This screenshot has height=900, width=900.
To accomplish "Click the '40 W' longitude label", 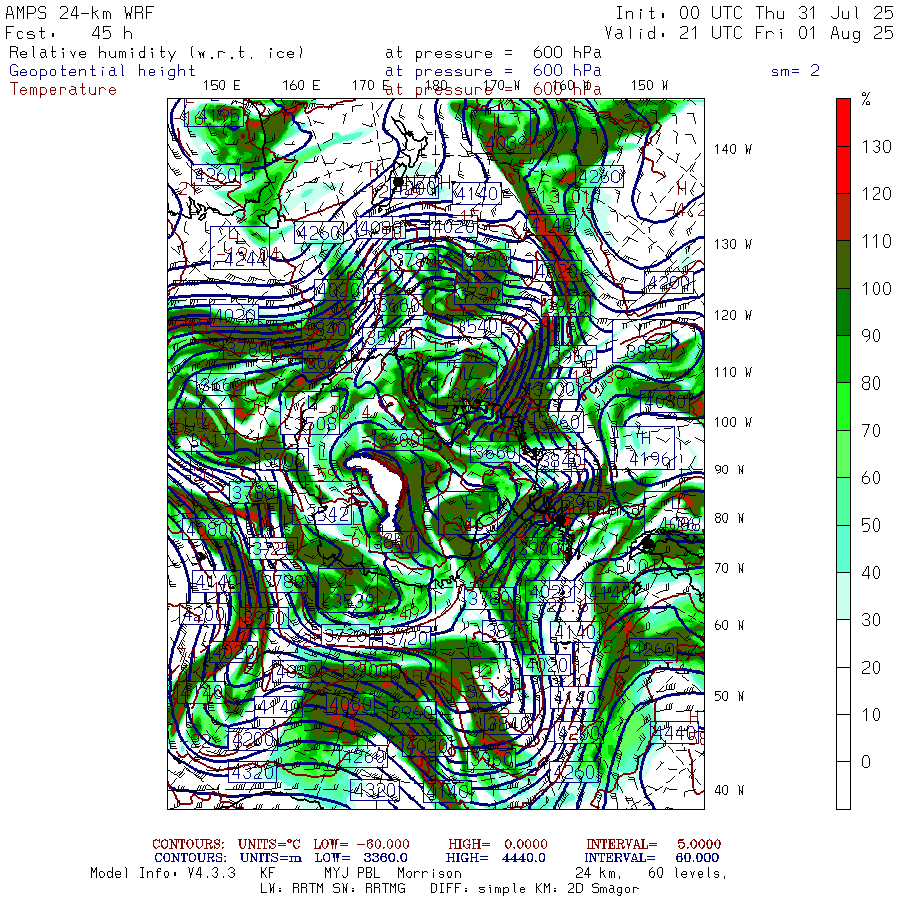I will (x=729, y=790).
